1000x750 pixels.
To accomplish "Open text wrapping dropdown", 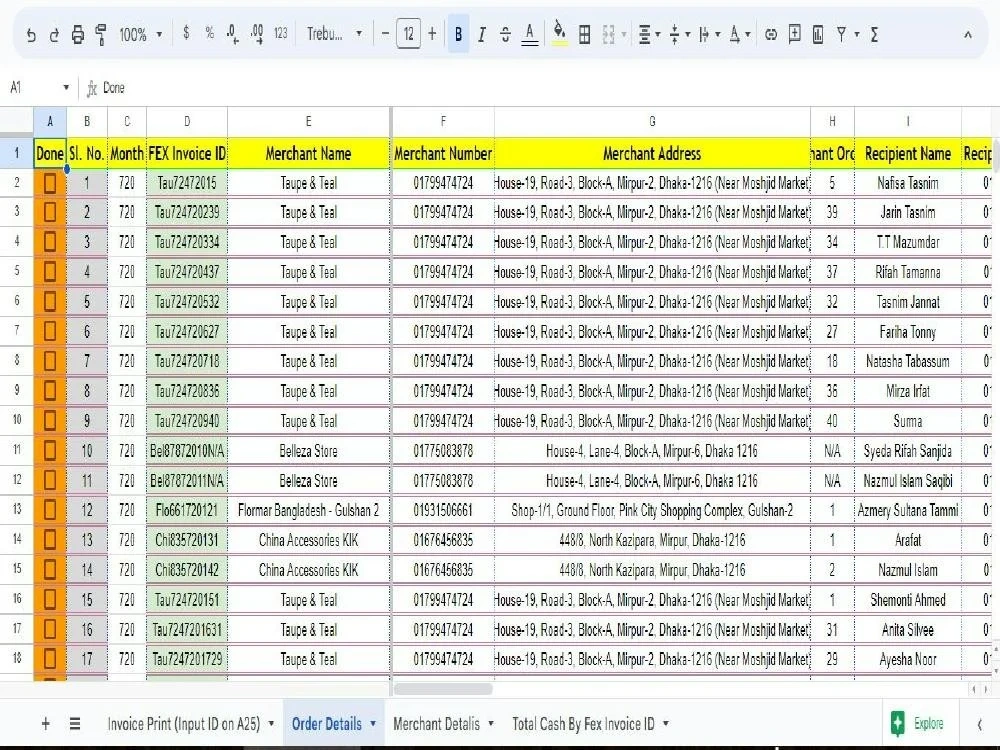I will coord(709,34).
